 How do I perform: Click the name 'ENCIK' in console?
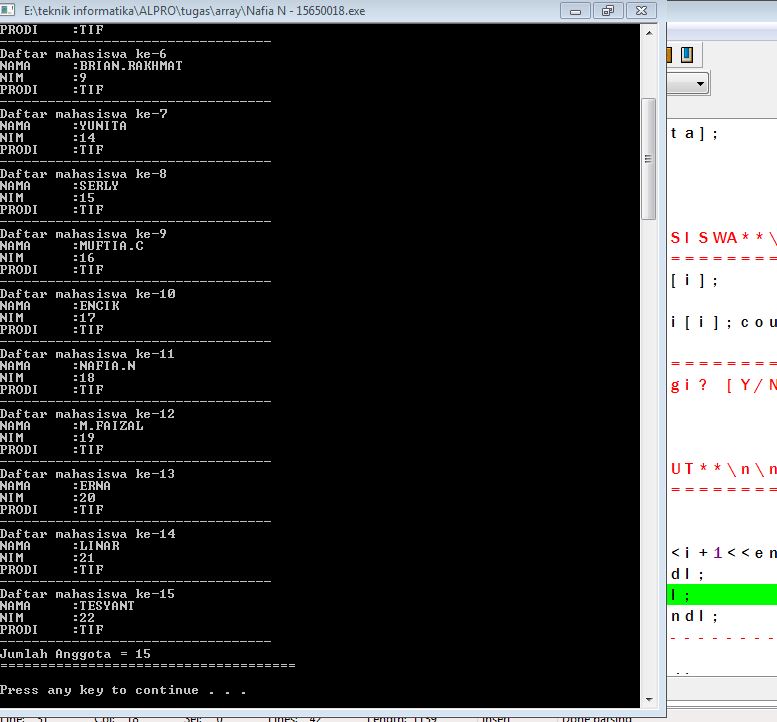100,306
